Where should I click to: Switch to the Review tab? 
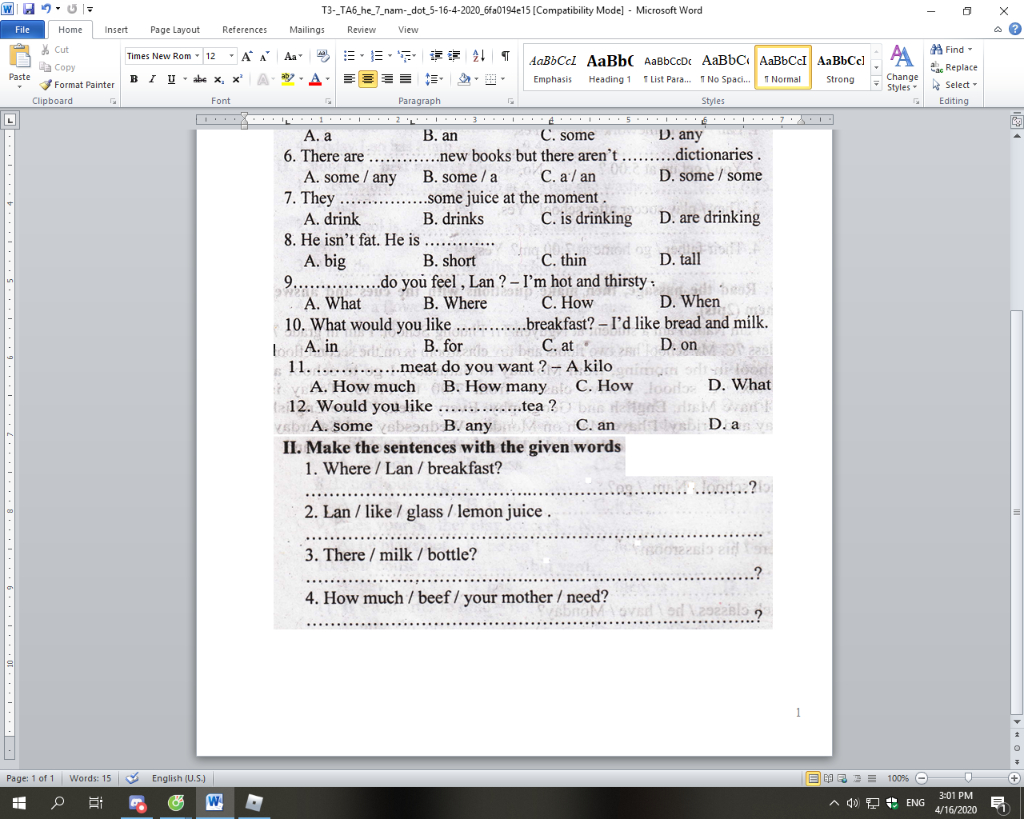point(361,29)
